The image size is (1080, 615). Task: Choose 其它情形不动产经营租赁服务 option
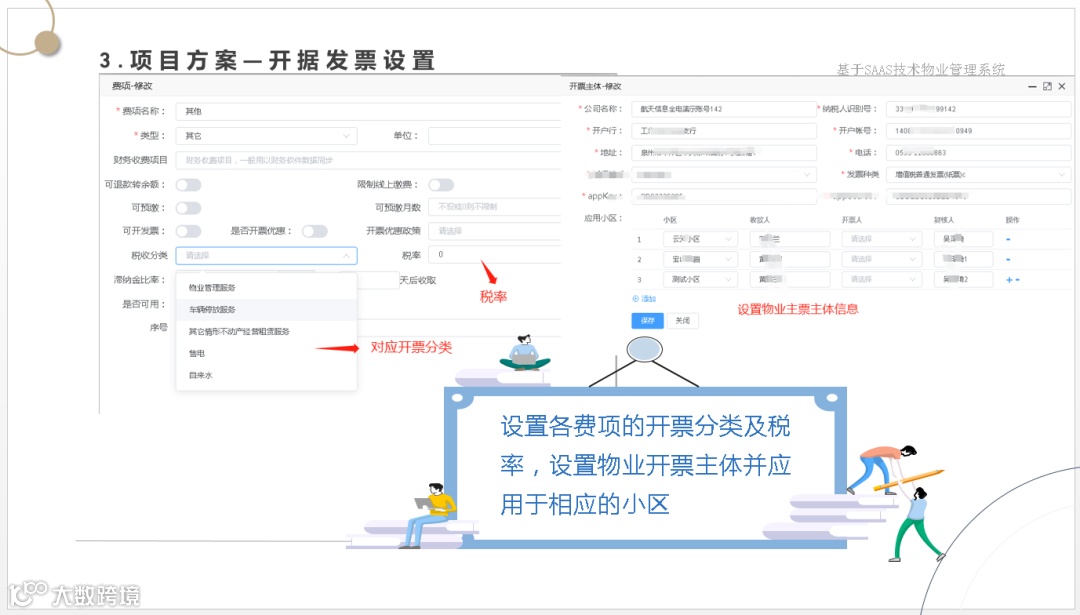(266, 332)
